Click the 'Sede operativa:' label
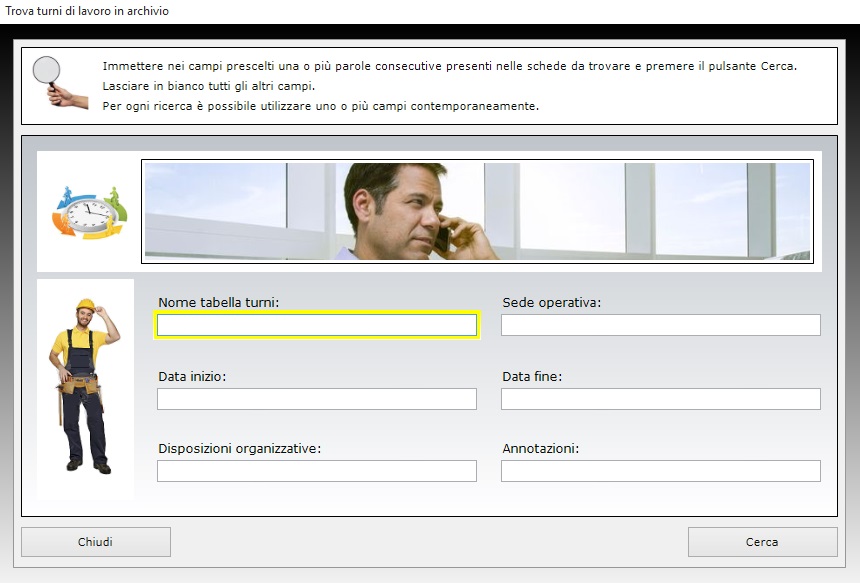 tap(551, 302)
